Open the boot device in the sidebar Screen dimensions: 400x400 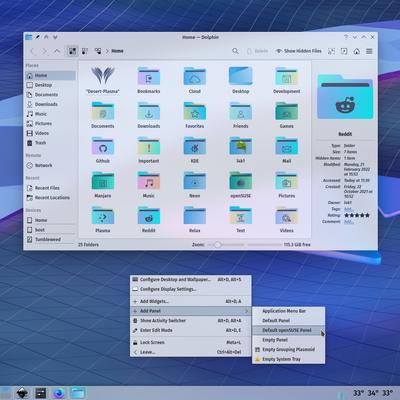(x=51, y=230)
